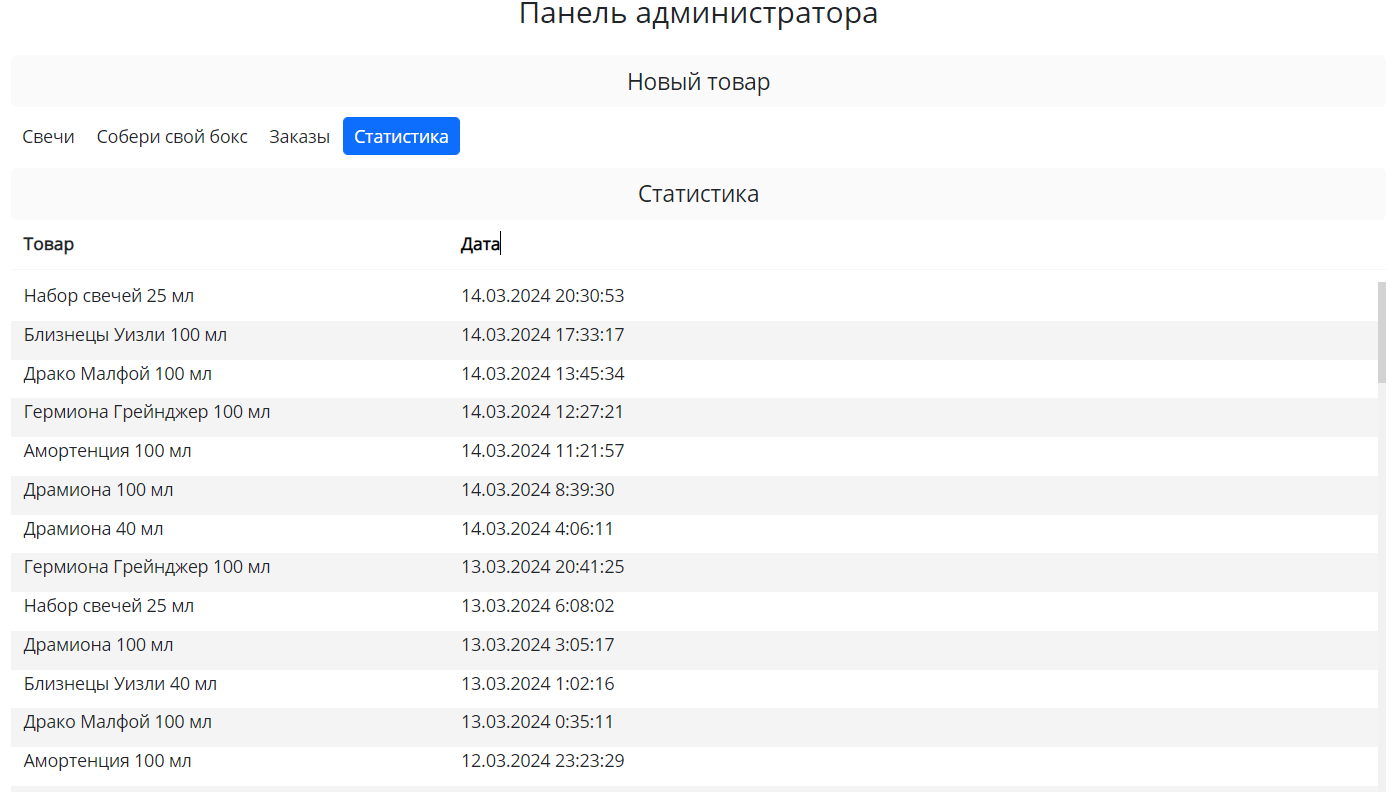Switch to the Собери свой бокс tab

tap(172, 137)
